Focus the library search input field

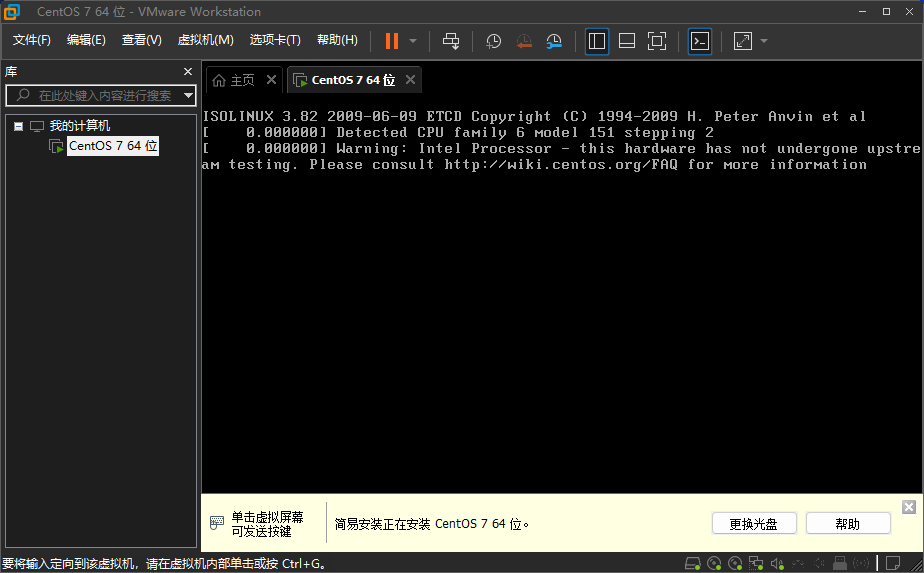pyautogui.click(x=99, y=95)
